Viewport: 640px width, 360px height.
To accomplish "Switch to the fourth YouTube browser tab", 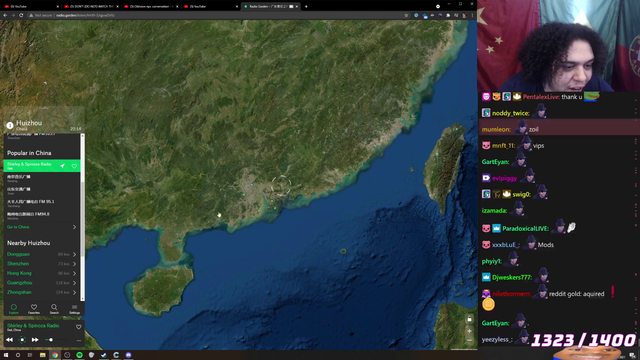I will [211, 7].
